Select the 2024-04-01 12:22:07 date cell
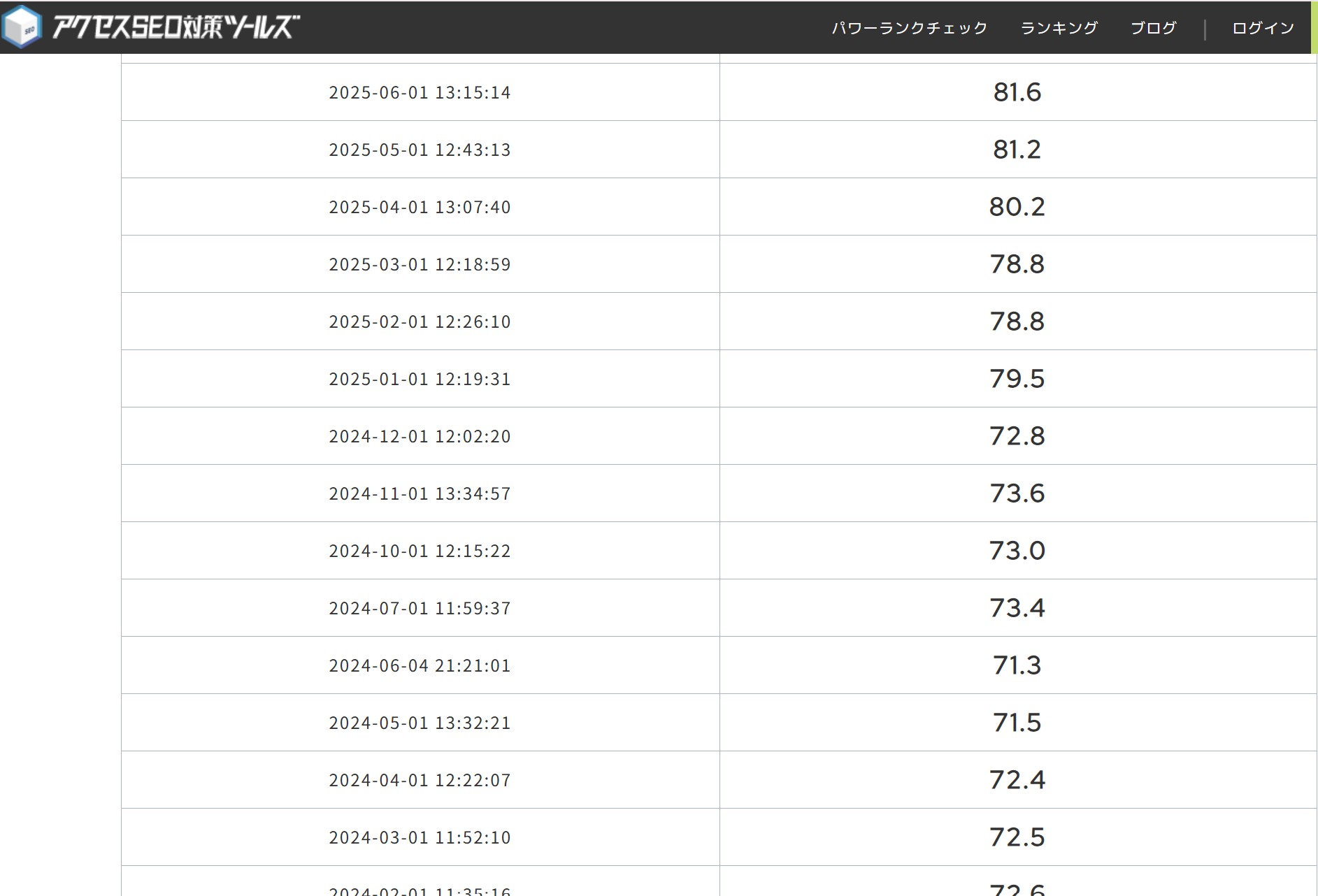Screen dimensions: 1318x896 tap(420, 780)
